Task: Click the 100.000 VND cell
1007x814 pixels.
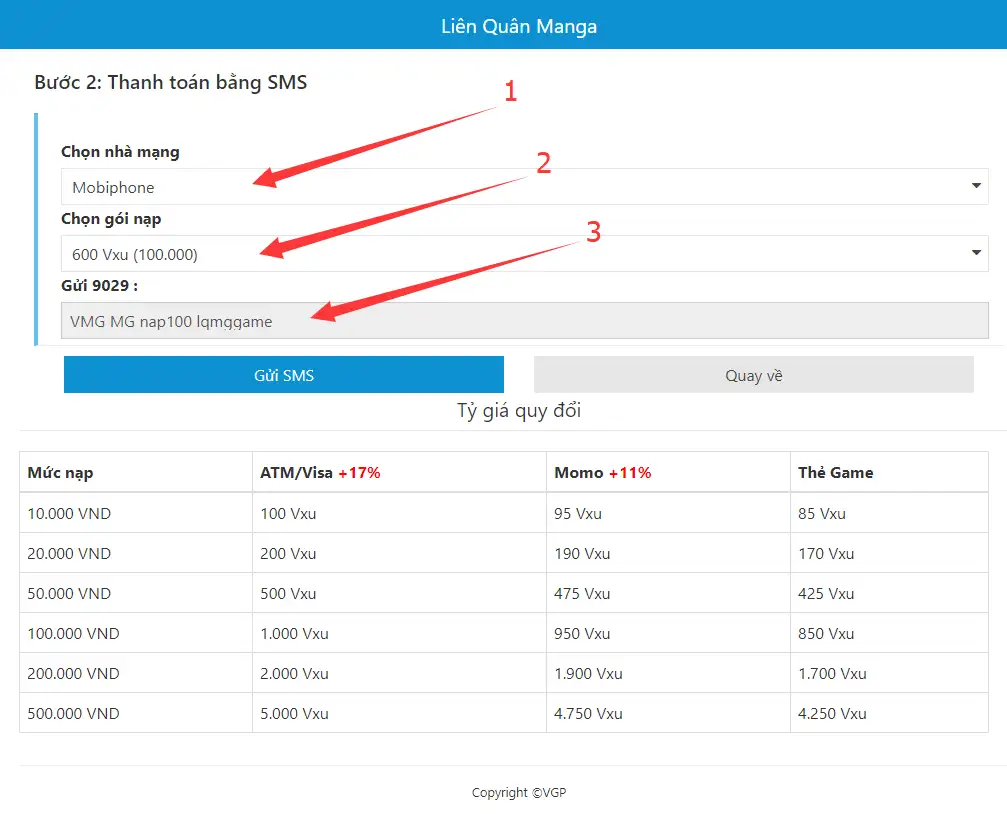Action: [x=136, y=633]
